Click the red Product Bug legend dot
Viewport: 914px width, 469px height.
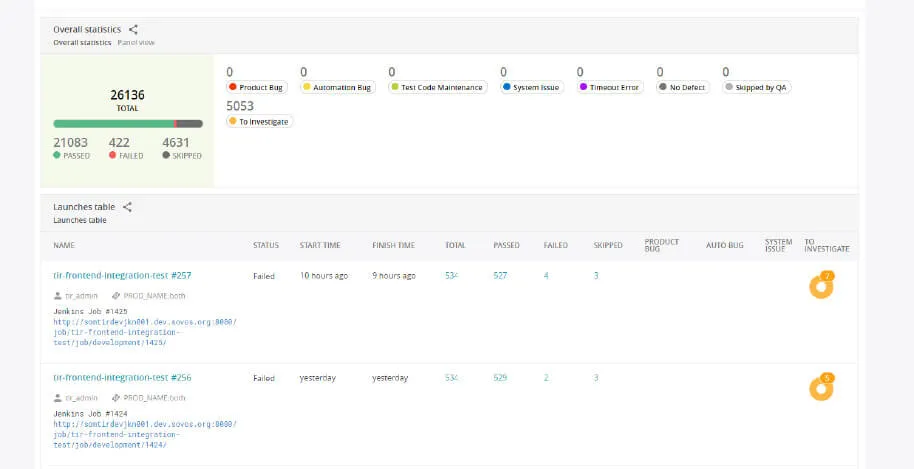(232, 88)
